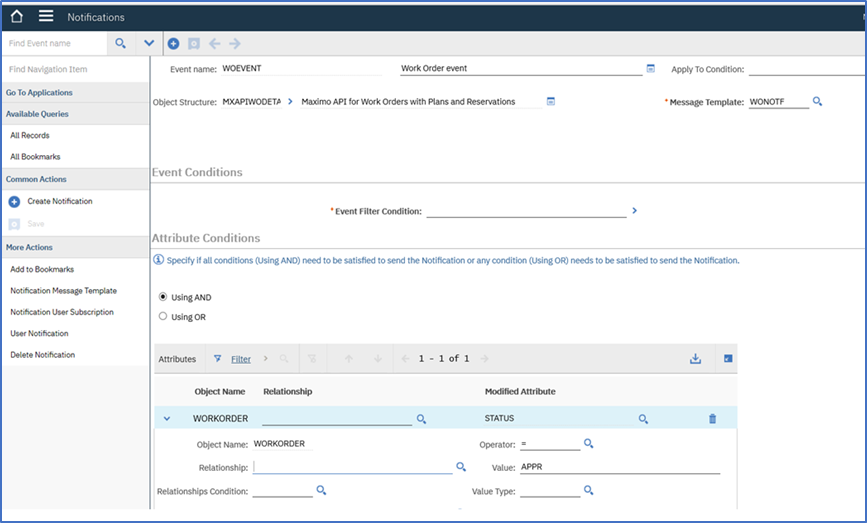This screenshot has height=523, width=867.
Task: Click move row up arrow
Action: click(x=349, y=359)
